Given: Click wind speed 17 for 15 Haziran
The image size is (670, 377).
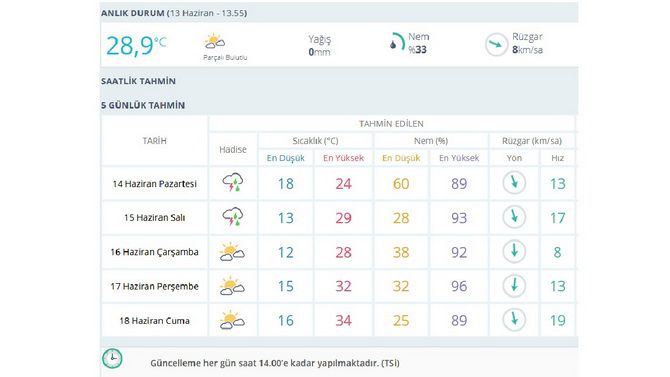Looking at the screenshot, I should tap(558, 218).
